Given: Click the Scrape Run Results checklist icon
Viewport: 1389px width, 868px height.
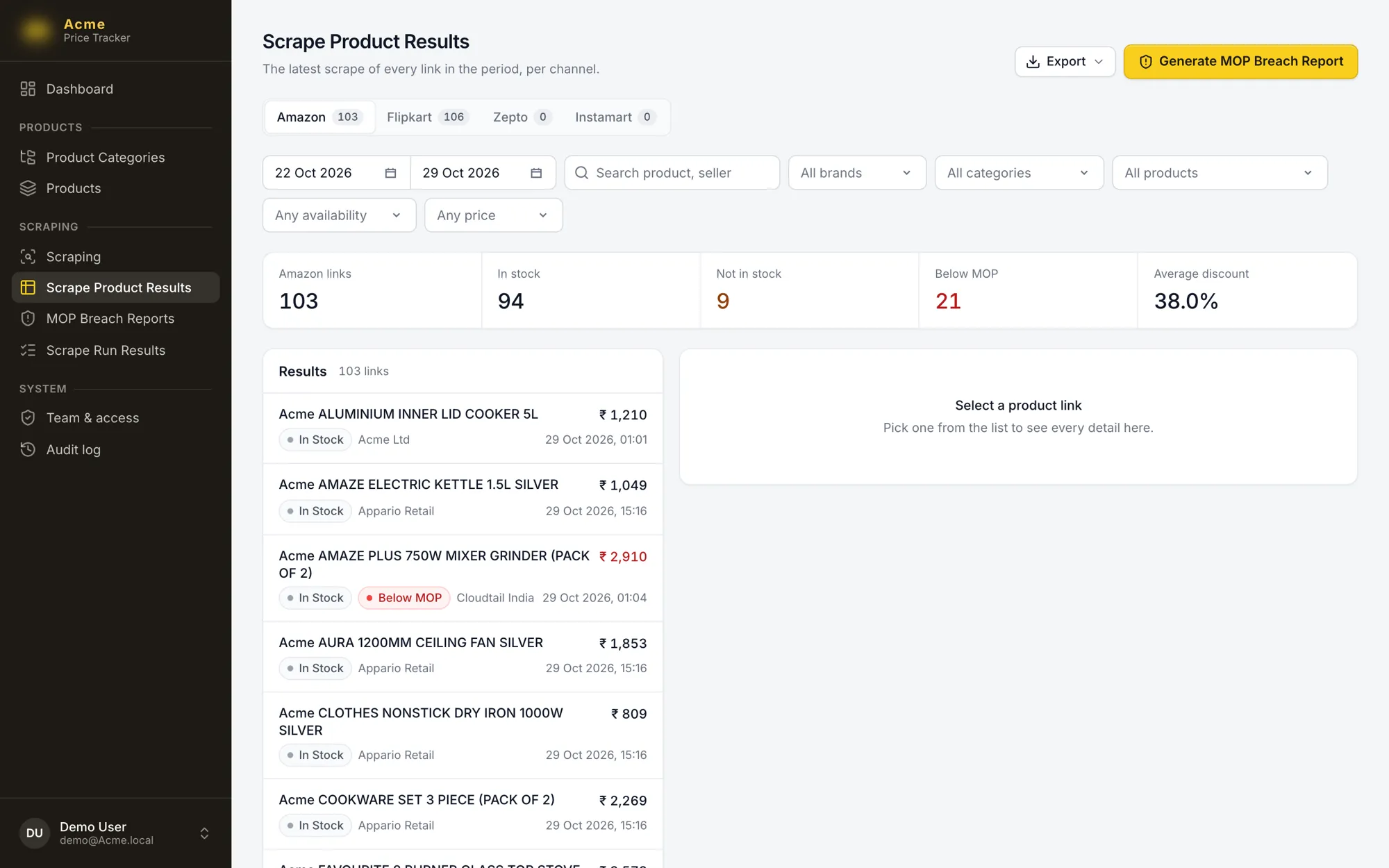Looking at the screenshot, I should [28, 350].
